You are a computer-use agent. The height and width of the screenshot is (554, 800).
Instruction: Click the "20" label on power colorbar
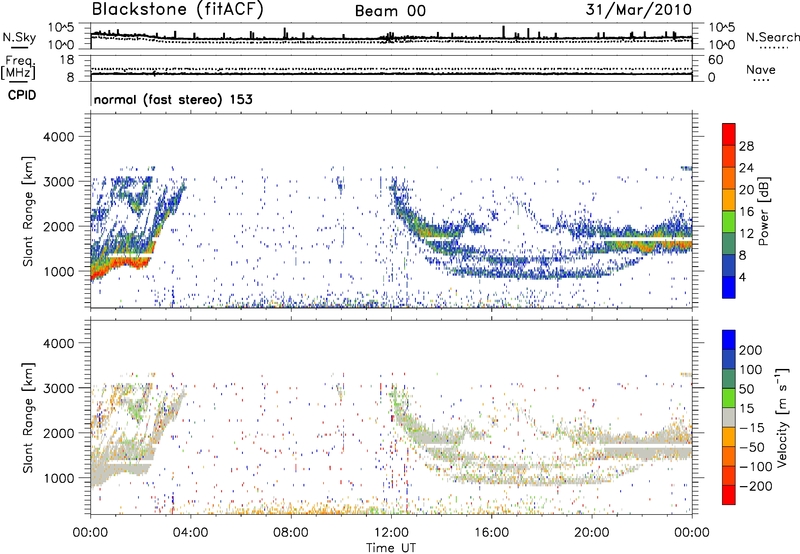746,190
